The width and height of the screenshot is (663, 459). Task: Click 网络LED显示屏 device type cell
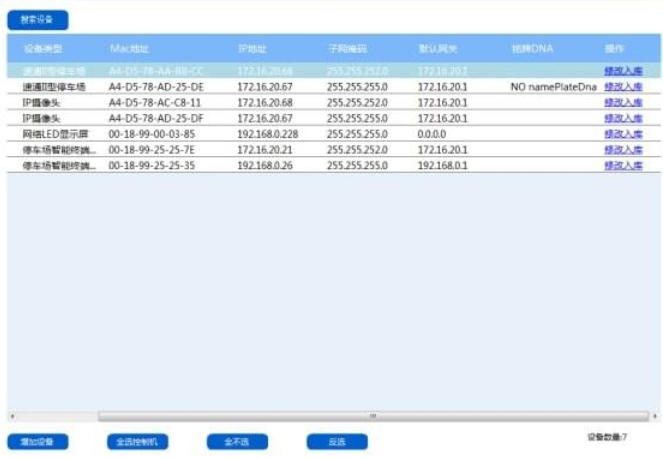pos(55,134)
